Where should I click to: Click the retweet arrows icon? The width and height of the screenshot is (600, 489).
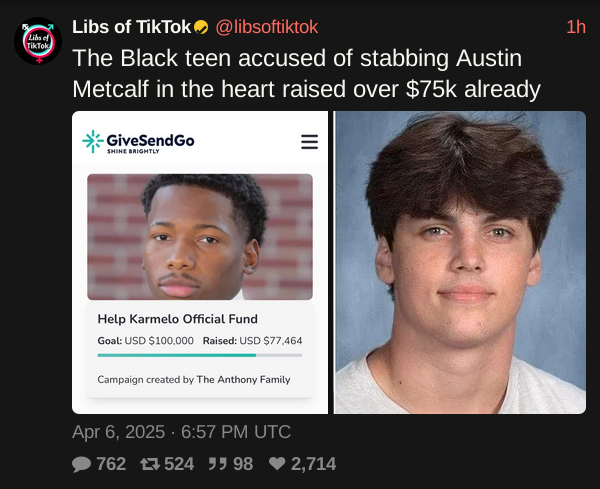(x=150, y=464)
